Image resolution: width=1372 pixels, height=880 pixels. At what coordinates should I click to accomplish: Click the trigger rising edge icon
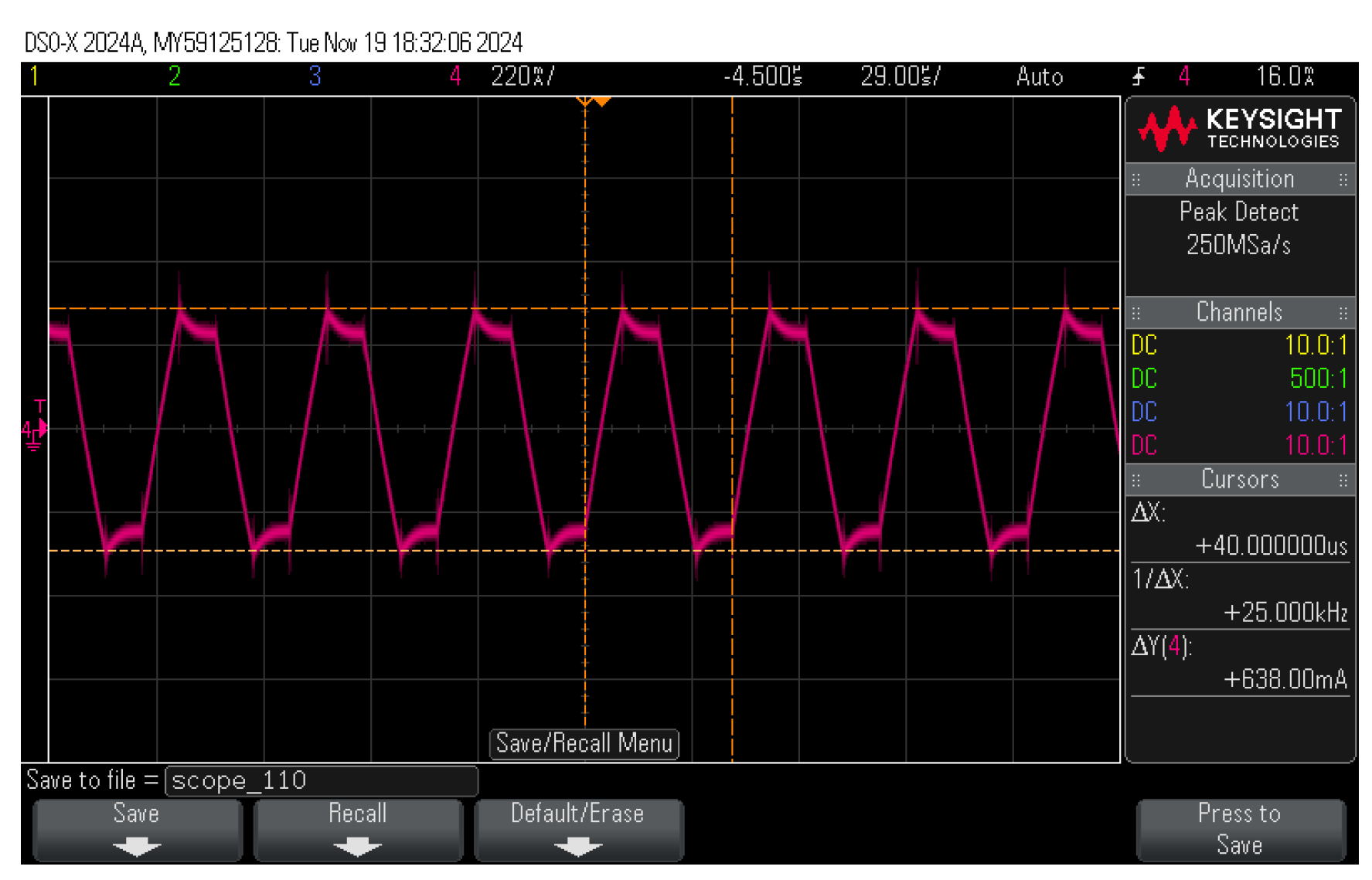tap(1139, 76)
